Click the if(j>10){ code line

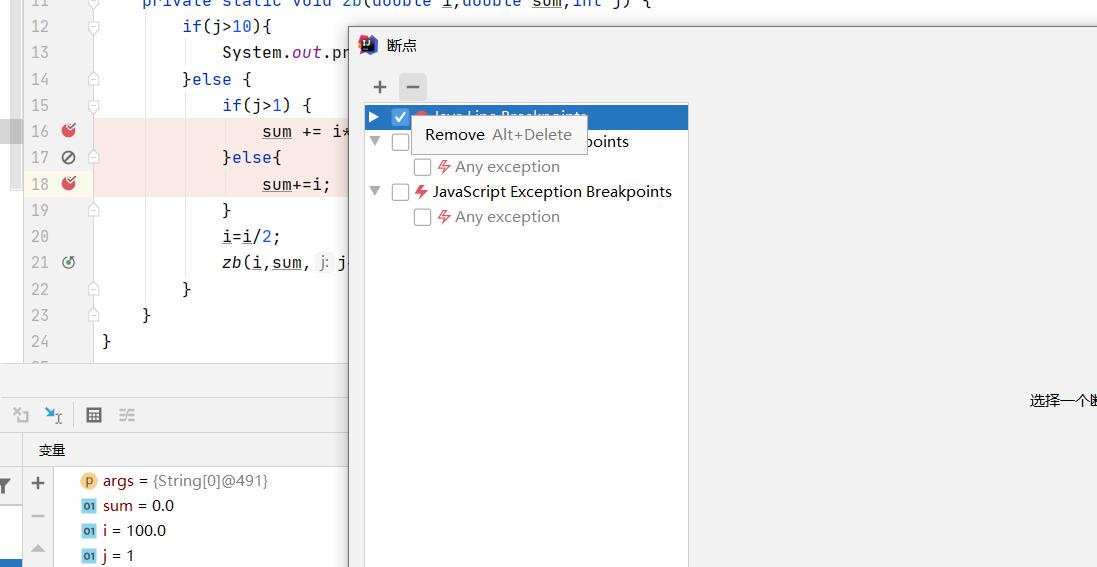click(x=227, y=27)
